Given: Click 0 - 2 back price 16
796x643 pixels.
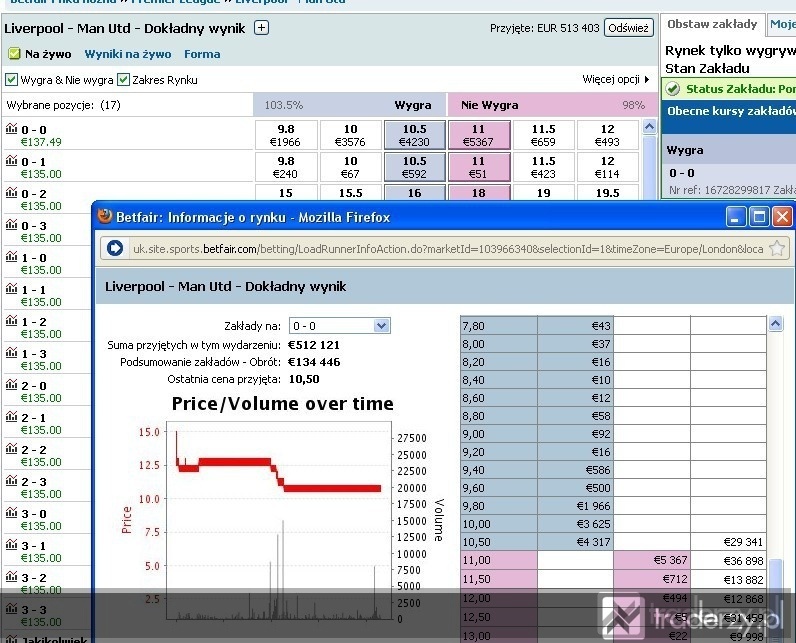Looking at the screenshot, I should point(415,192).
